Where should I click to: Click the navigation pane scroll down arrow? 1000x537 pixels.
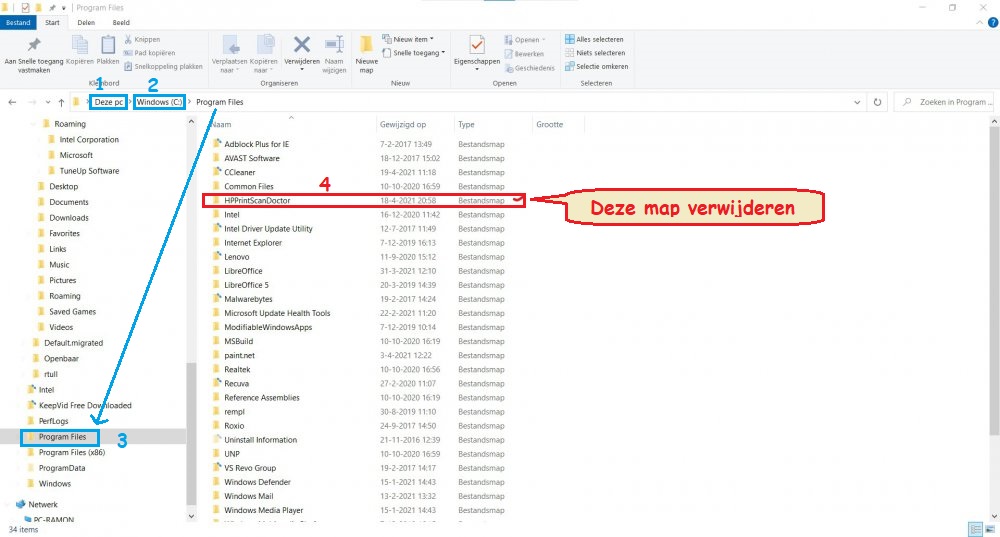[191, 516]
